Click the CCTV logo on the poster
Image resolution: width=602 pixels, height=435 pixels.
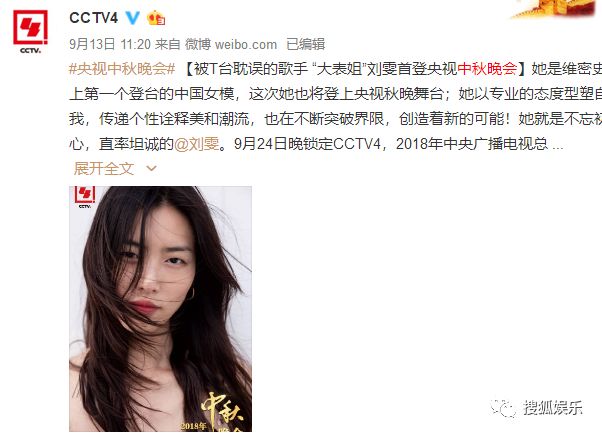click(85, 197)
